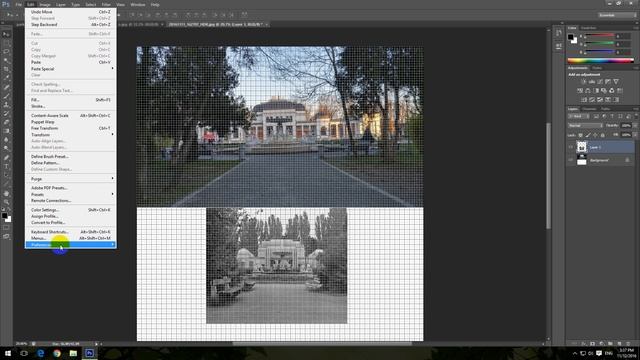640x360 pixels.
Task: Select the Lasso tool
Action: (x=6, y=52)
